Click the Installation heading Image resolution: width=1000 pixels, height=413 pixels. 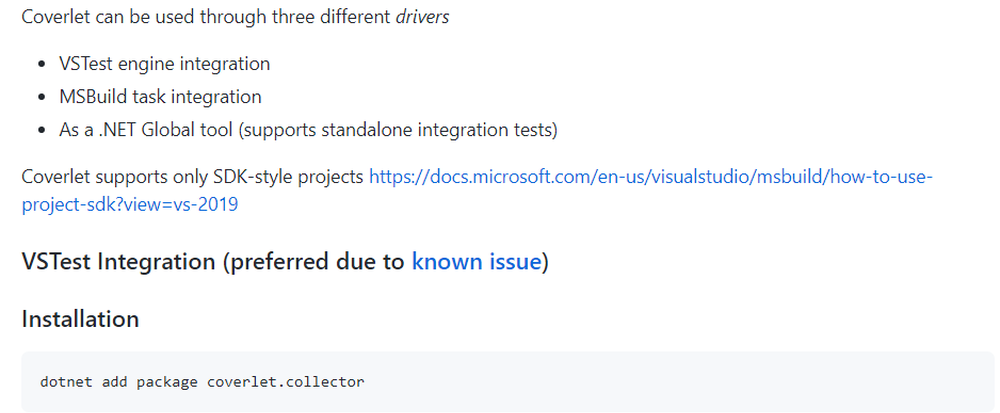(80, 319)
